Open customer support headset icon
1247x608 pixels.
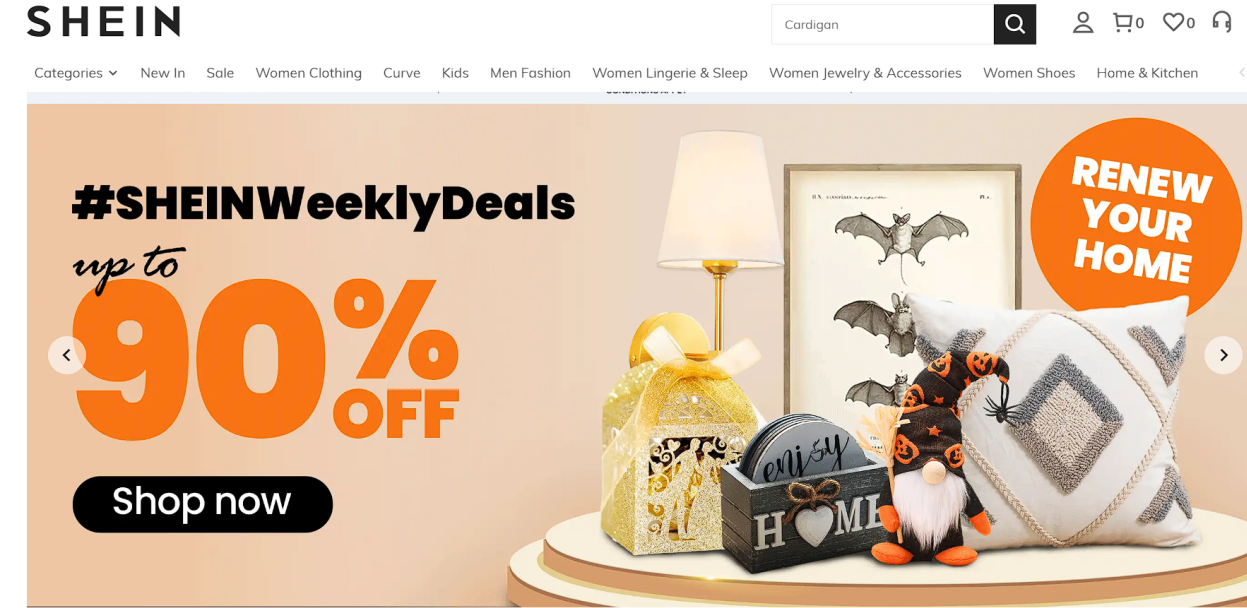(x=1221, y=22)
